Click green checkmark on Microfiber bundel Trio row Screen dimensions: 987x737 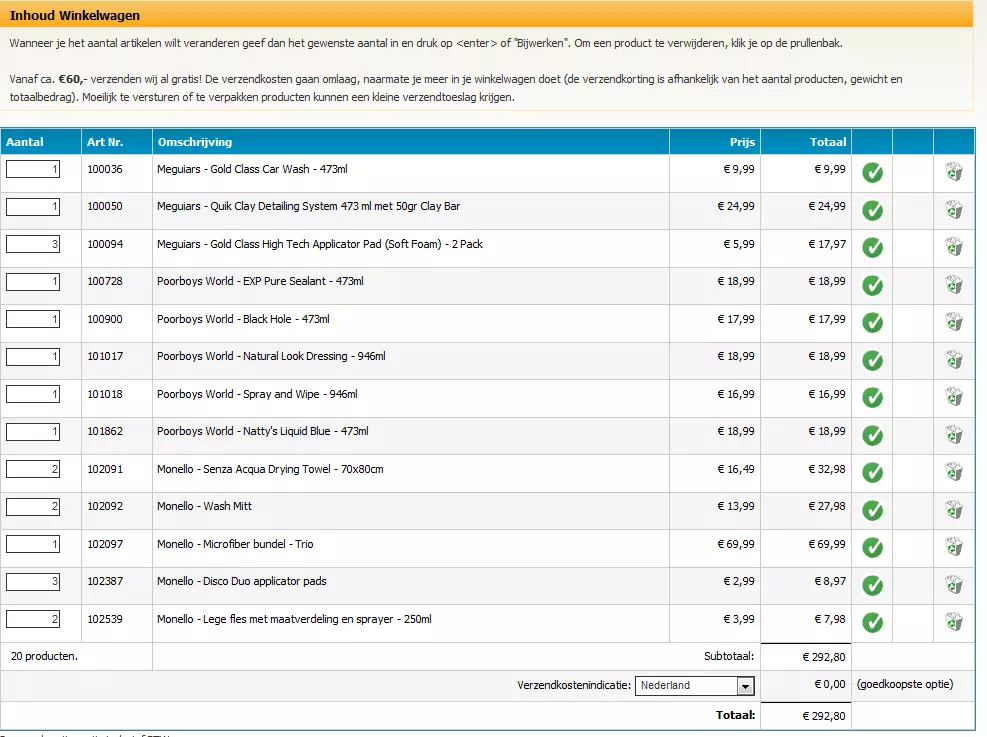pos(872,548)
